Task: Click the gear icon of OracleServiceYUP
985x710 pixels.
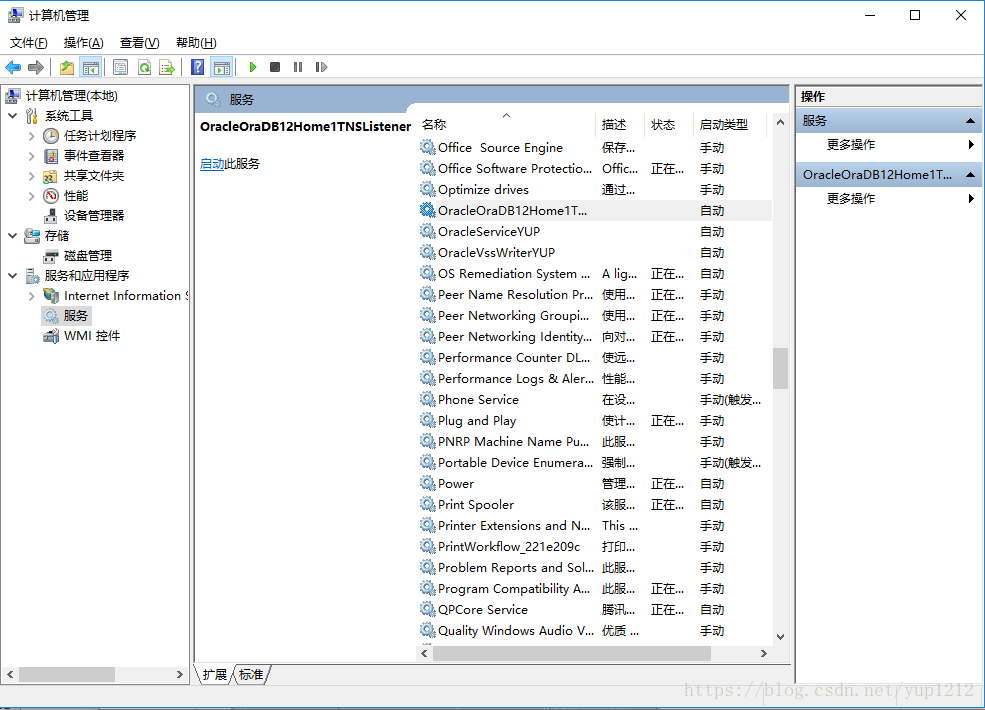Action: point(428,231)
